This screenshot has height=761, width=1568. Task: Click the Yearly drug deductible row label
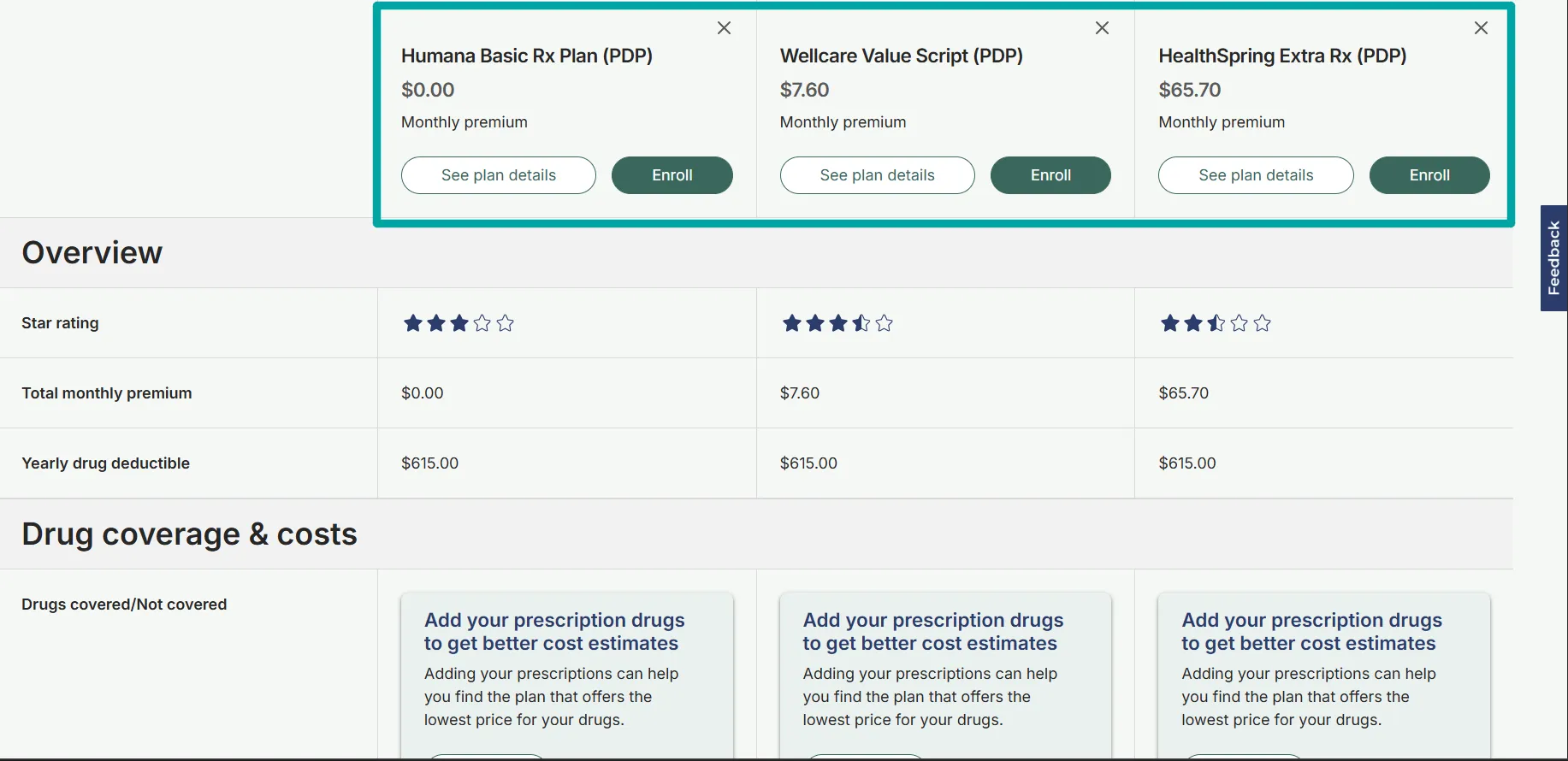point(105,463)
